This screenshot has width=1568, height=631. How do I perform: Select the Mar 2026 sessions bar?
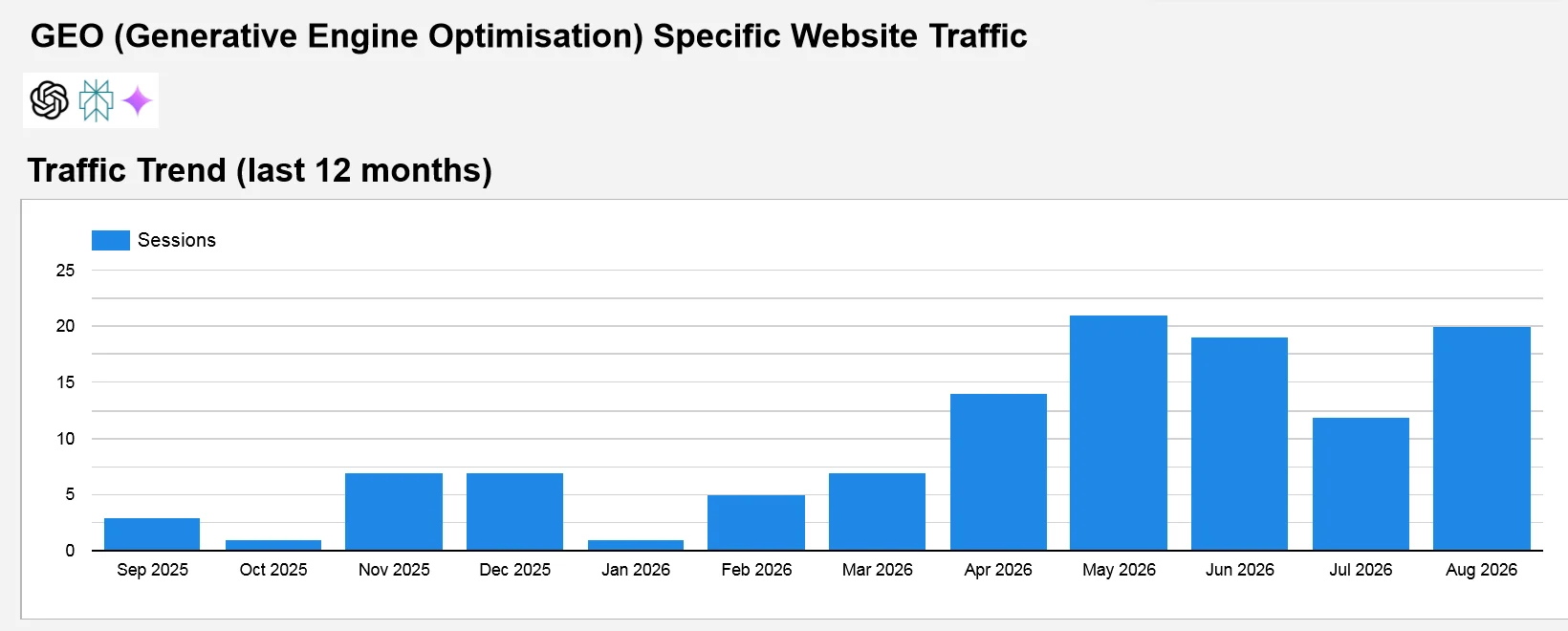pyautogui.click(x=877, y=511)
